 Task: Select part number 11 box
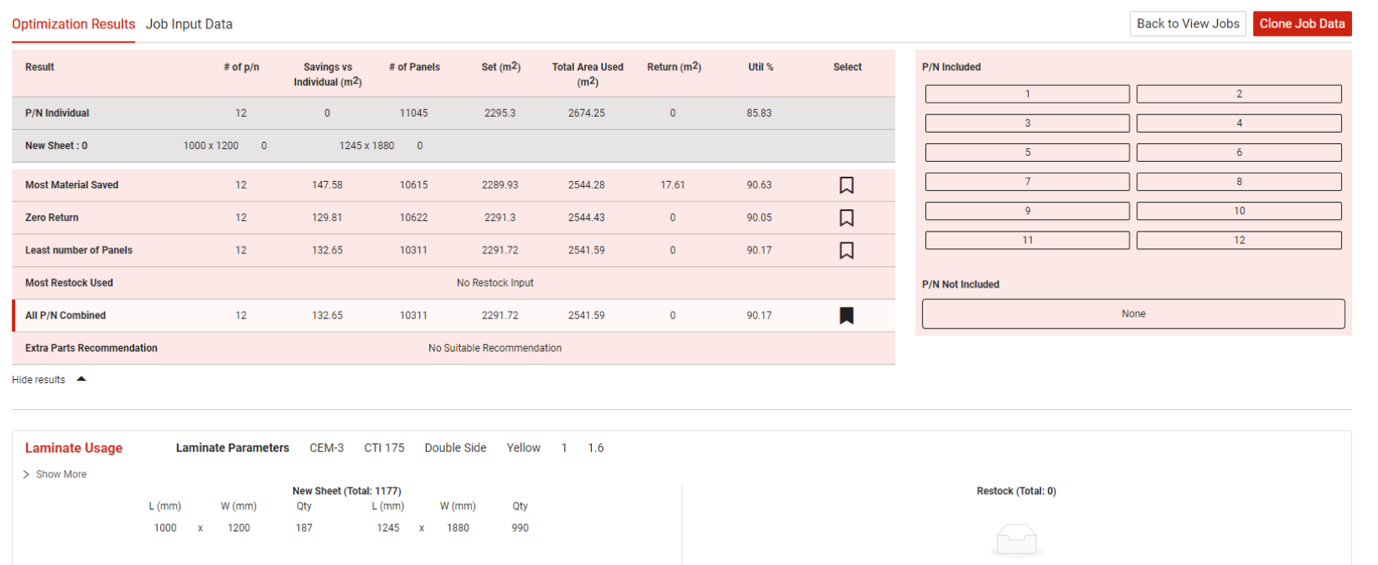[1027, 241]
